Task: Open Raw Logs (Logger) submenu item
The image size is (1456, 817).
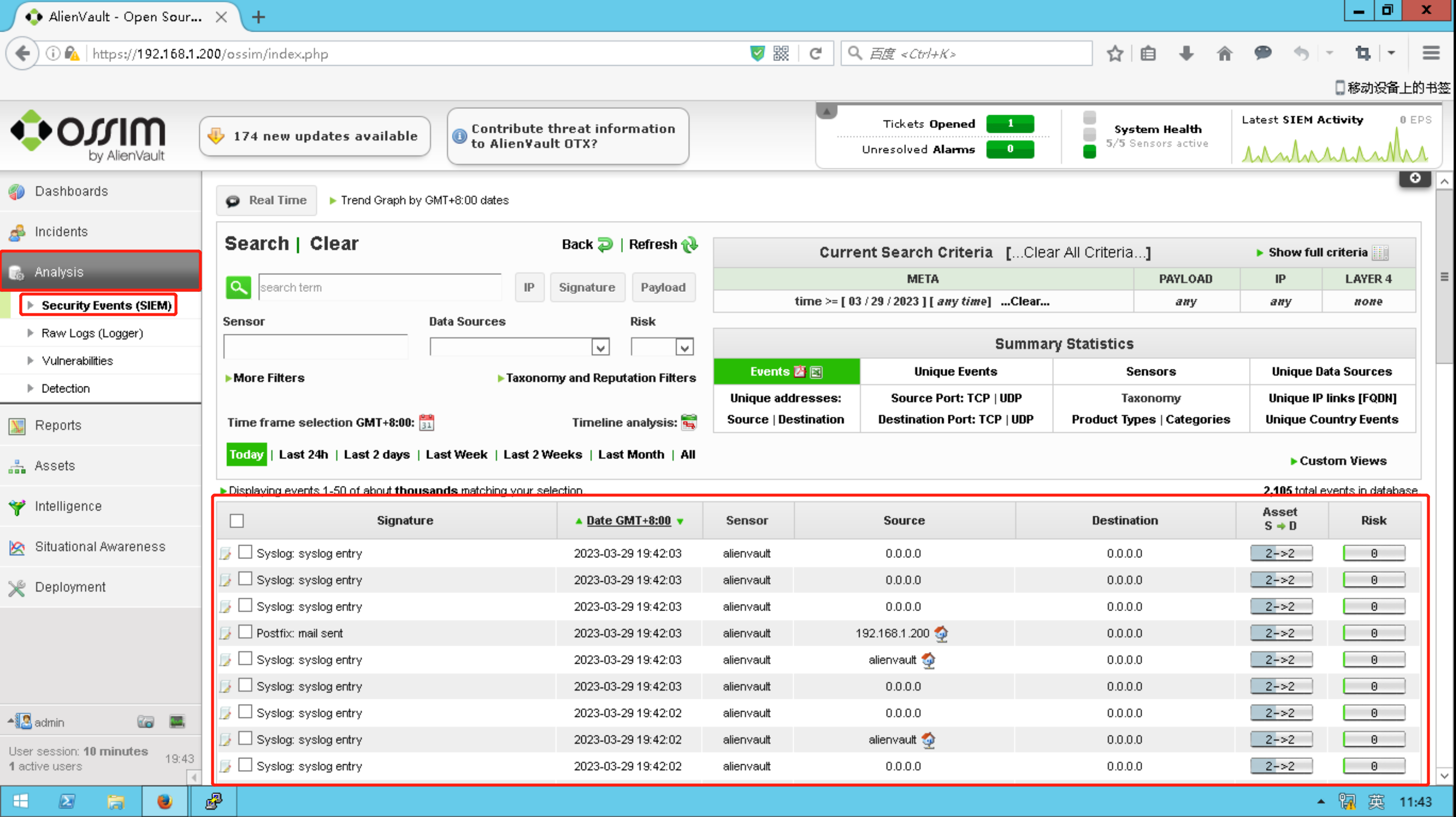Action: click(x=92, y=333)
